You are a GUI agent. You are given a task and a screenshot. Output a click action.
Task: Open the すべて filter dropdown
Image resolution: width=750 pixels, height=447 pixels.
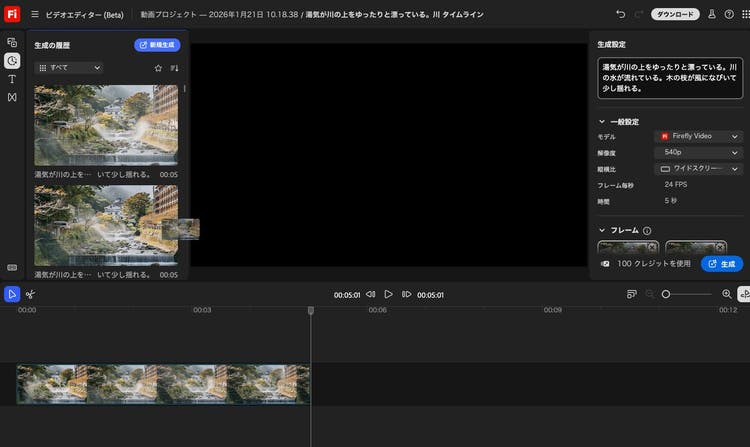[69, 68]
